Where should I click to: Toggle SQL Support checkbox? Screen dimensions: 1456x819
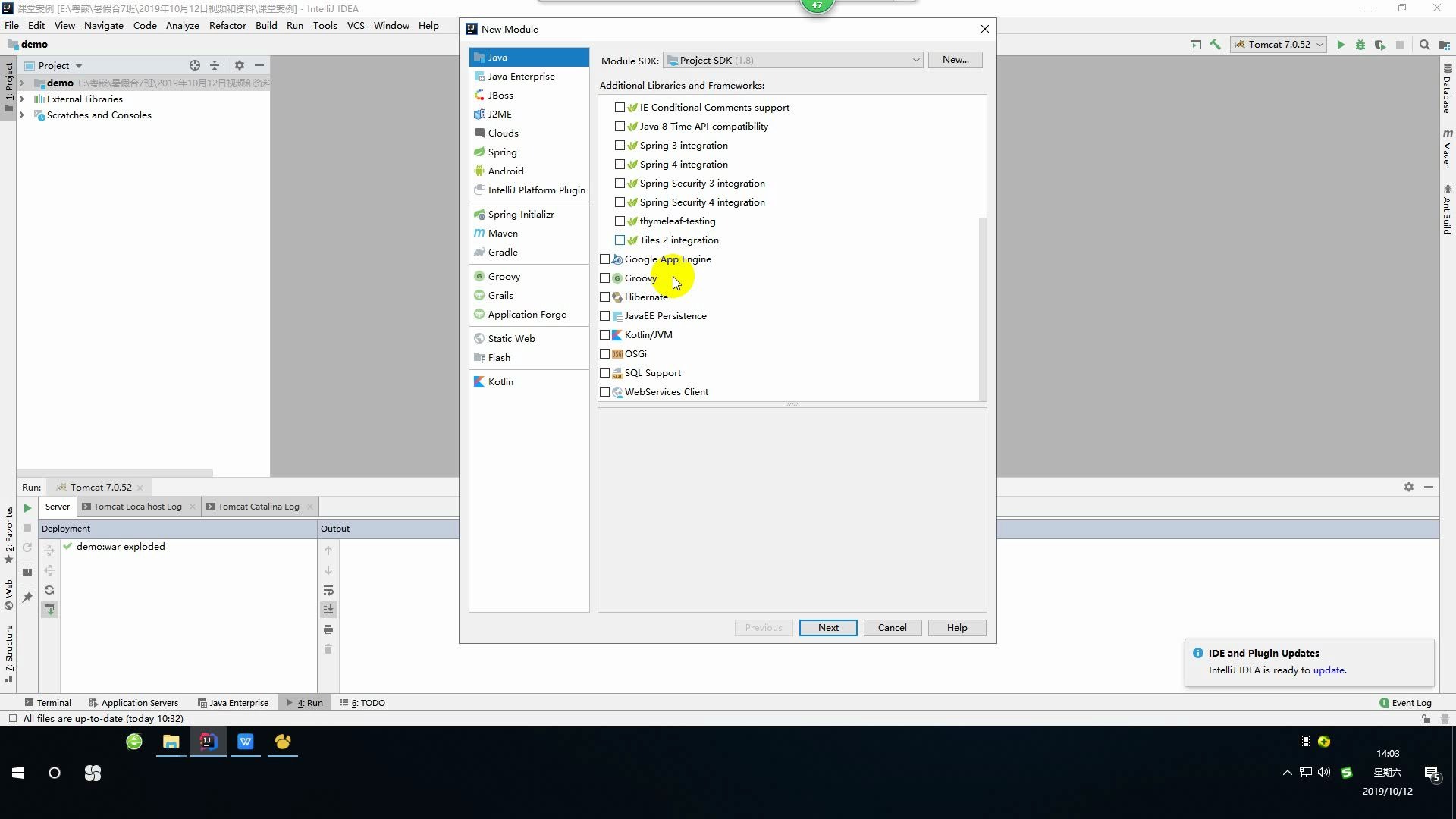tap(605, 372)
